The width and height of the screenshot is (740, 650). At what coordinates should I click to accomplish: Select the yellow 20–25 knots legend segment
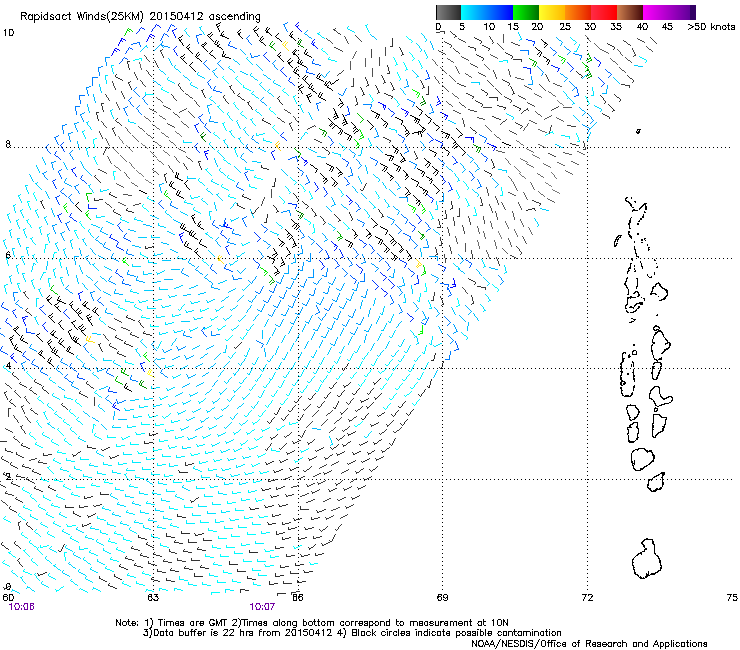tap(552, 12)
